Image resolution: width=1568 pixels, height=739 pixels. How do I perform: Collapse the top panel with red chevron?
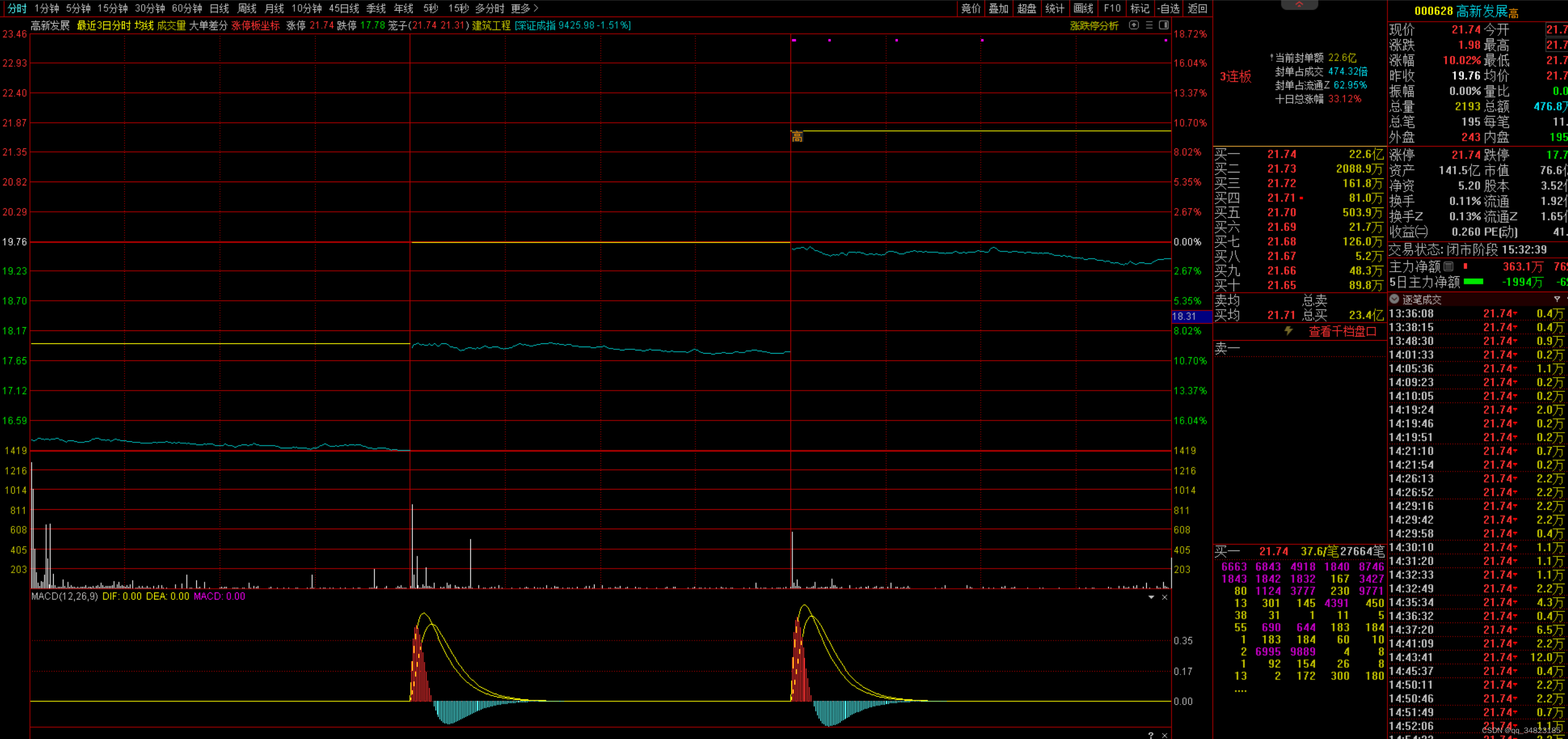coord(1299,4)
